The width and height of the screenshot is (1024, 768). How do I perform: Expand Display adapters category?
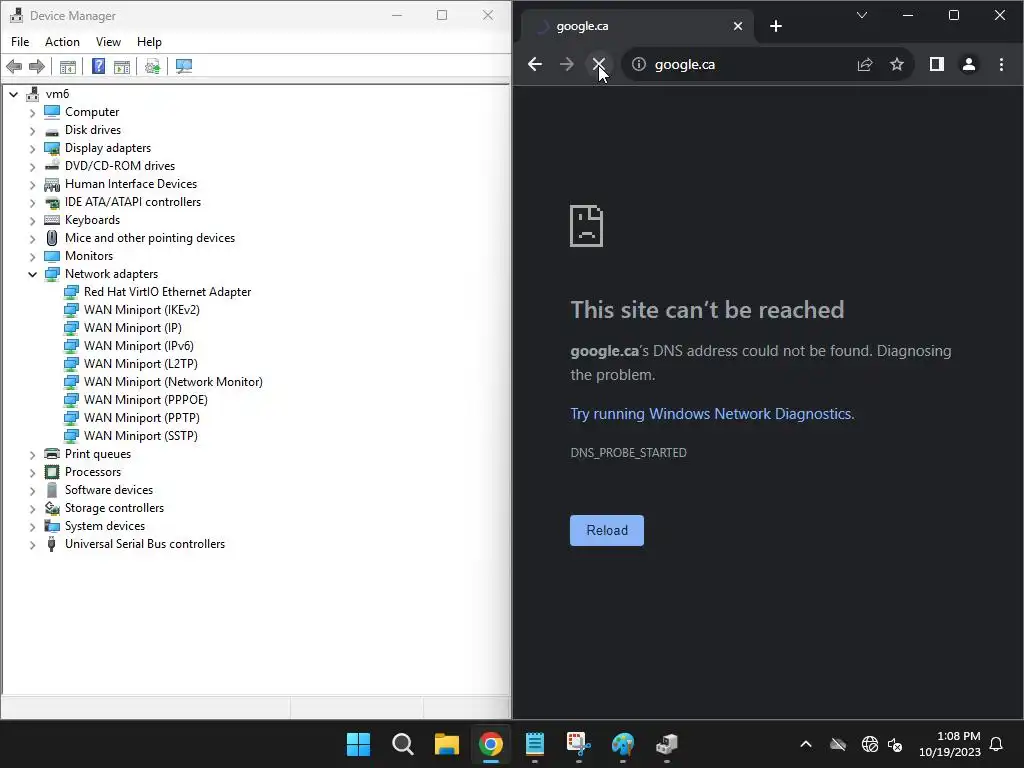pos(32,148)
